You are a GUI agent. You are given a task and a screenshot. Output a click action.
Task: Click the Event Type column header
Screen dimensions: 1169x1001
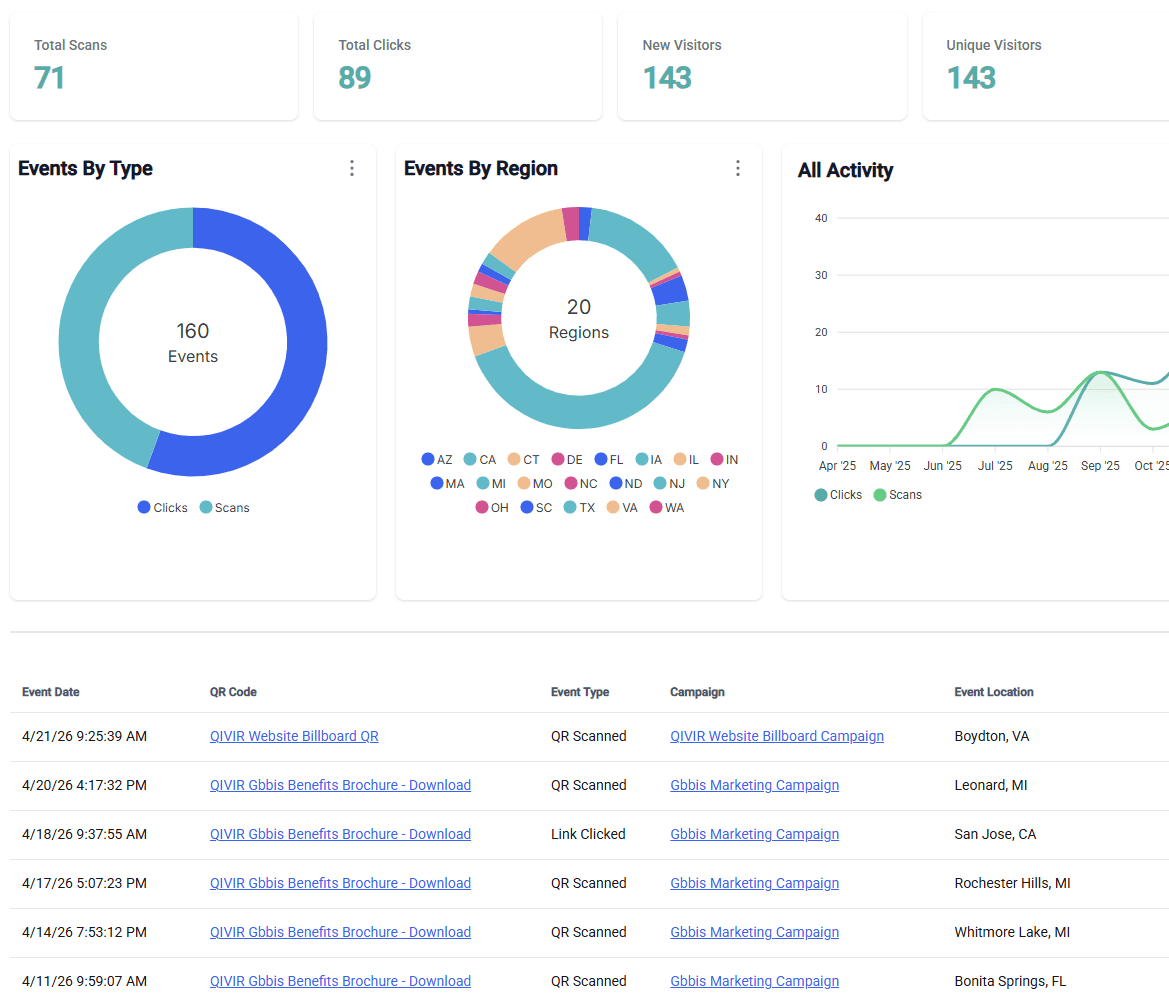click(580, 691)
